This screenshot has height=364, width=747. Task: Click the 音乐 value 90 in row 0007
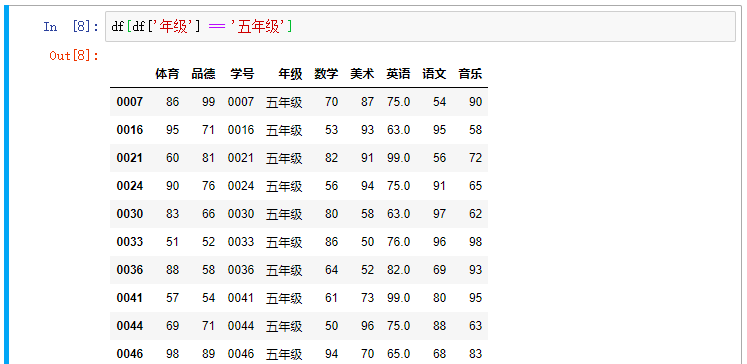(475, 101)
